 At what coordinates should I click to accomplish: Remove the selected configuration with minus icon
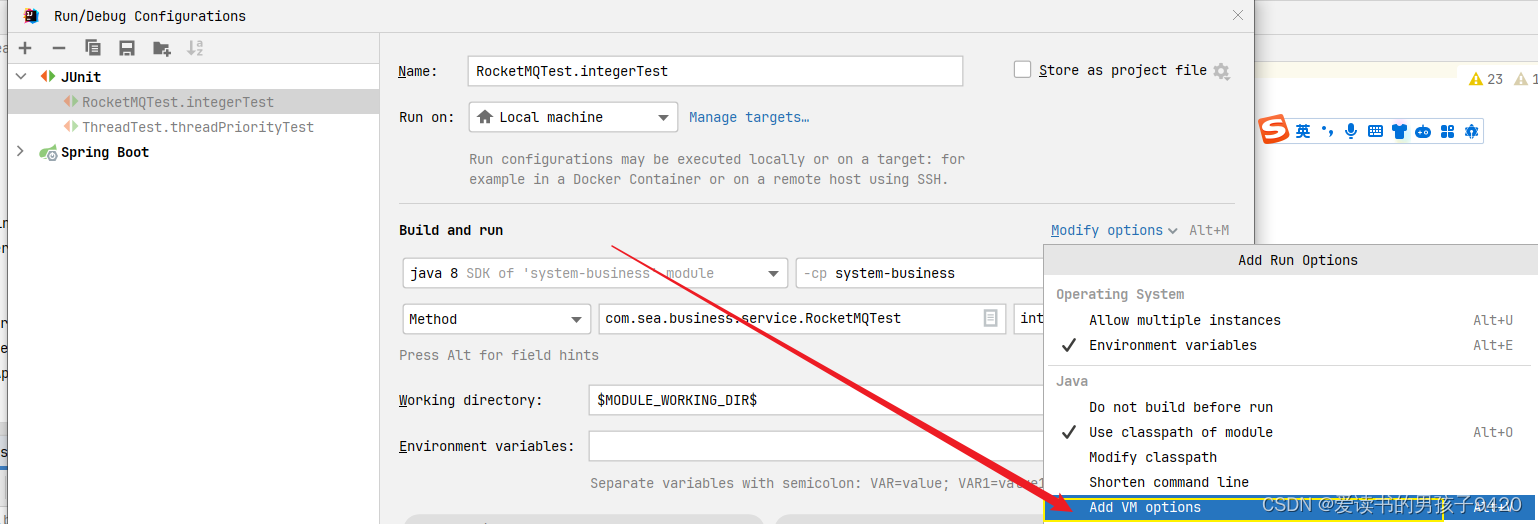[59, 48]
